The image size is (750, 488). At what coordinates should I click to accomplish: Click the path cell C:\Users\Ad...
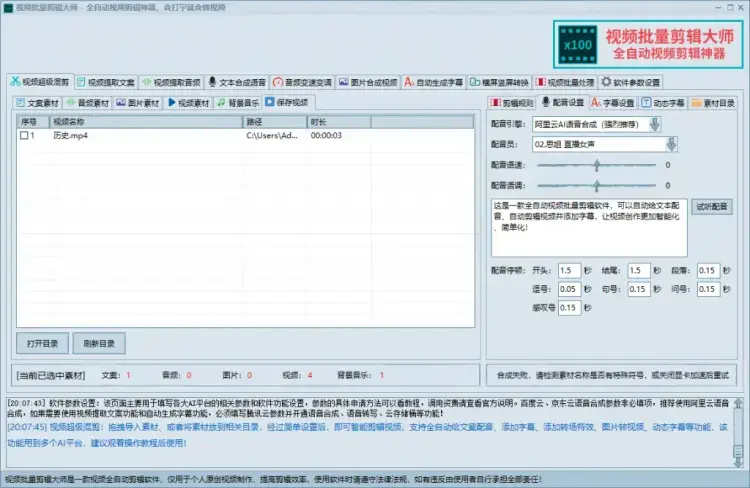tap(272, 135)
